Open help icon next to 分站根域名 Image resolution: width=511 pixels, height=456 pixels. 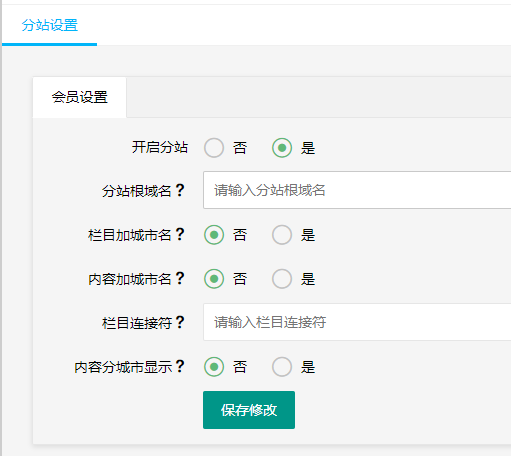(180, 190)
